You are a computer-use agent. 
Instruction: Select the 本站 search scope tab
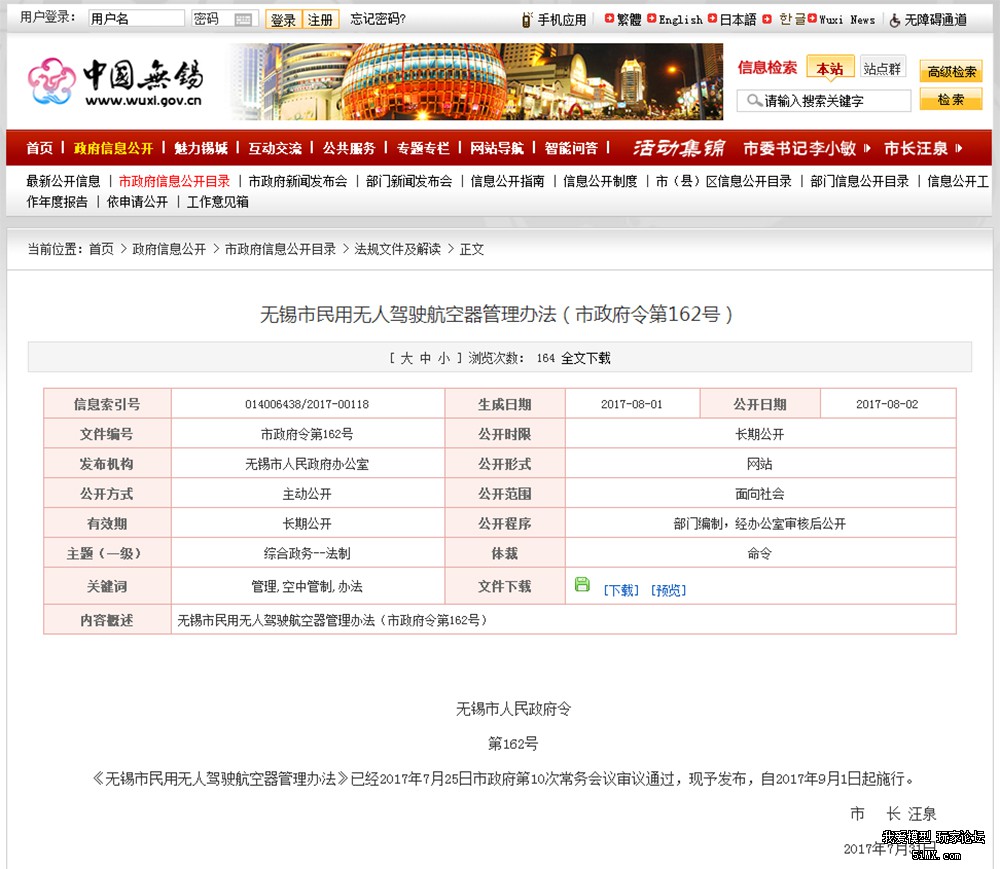click(829, 68)
